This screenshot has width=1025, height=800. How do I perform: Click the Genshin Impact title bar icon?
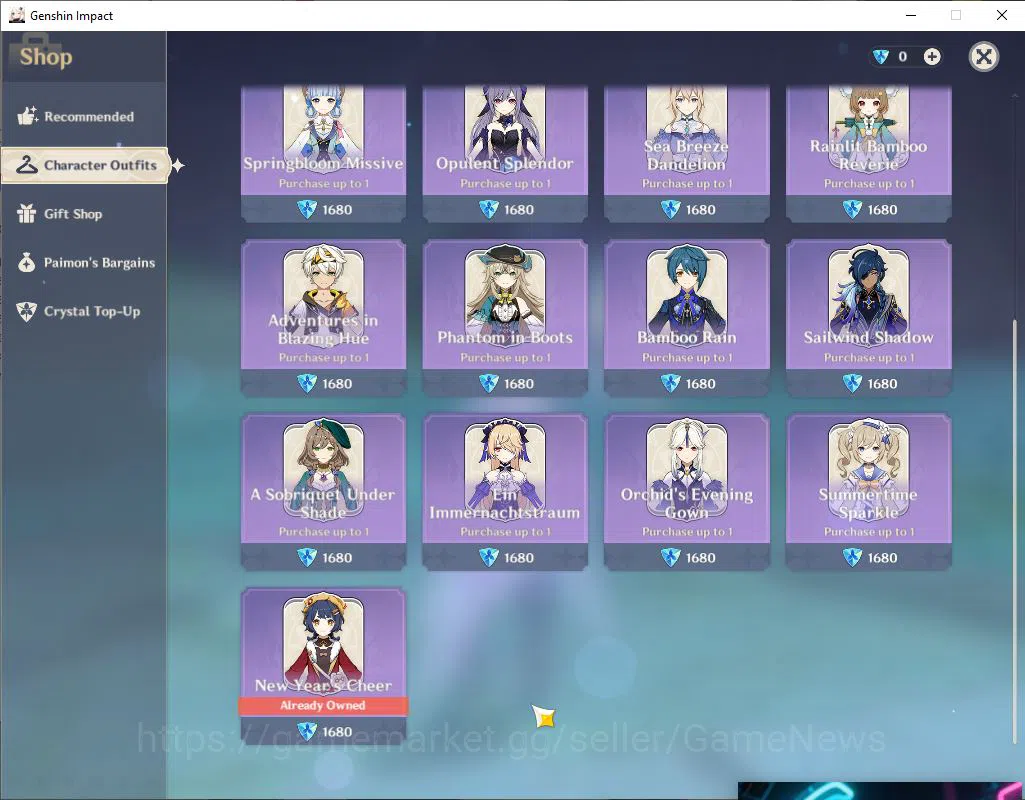(16, 15)
